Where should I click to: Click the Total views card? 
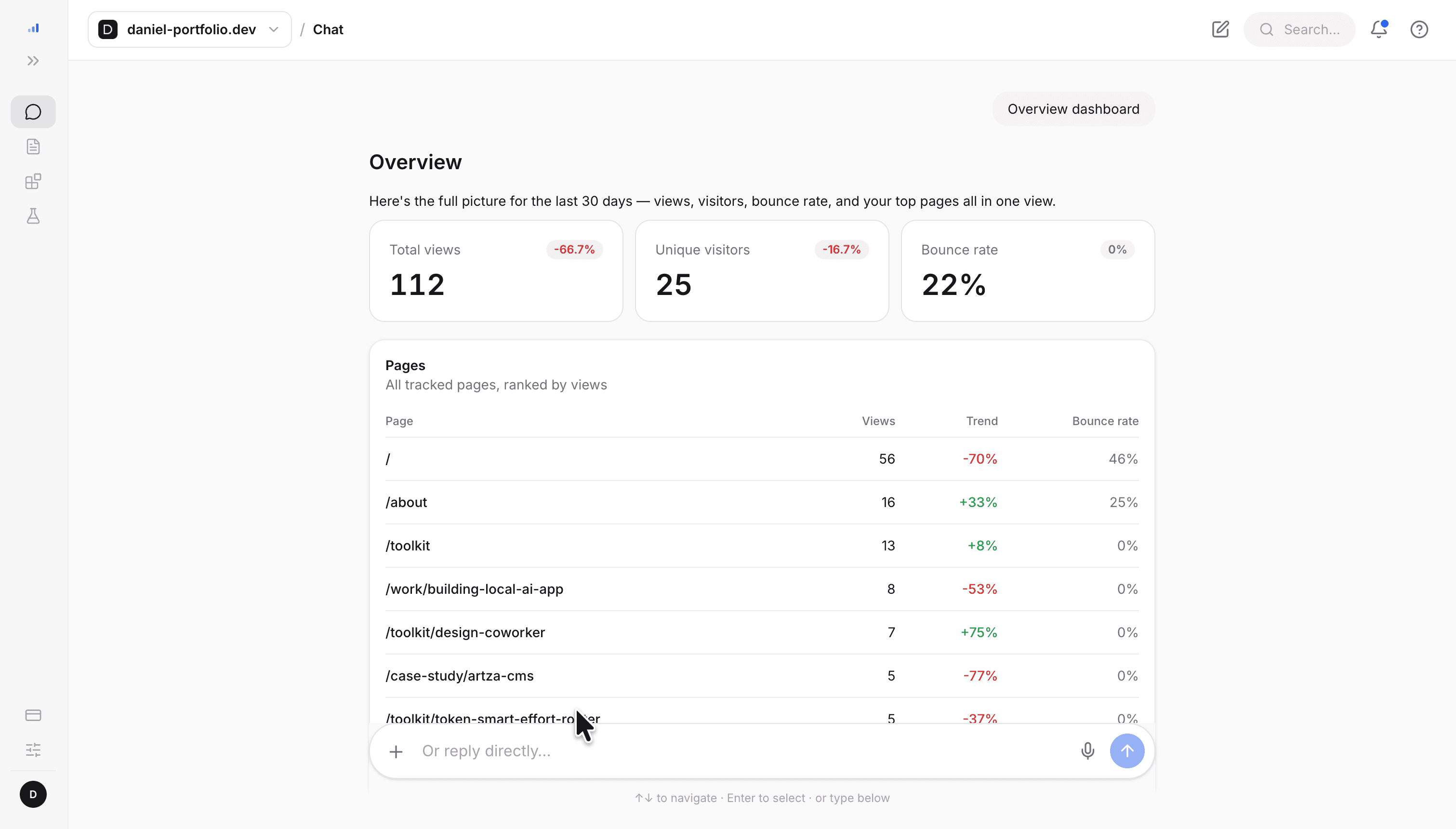pos(496,271)
